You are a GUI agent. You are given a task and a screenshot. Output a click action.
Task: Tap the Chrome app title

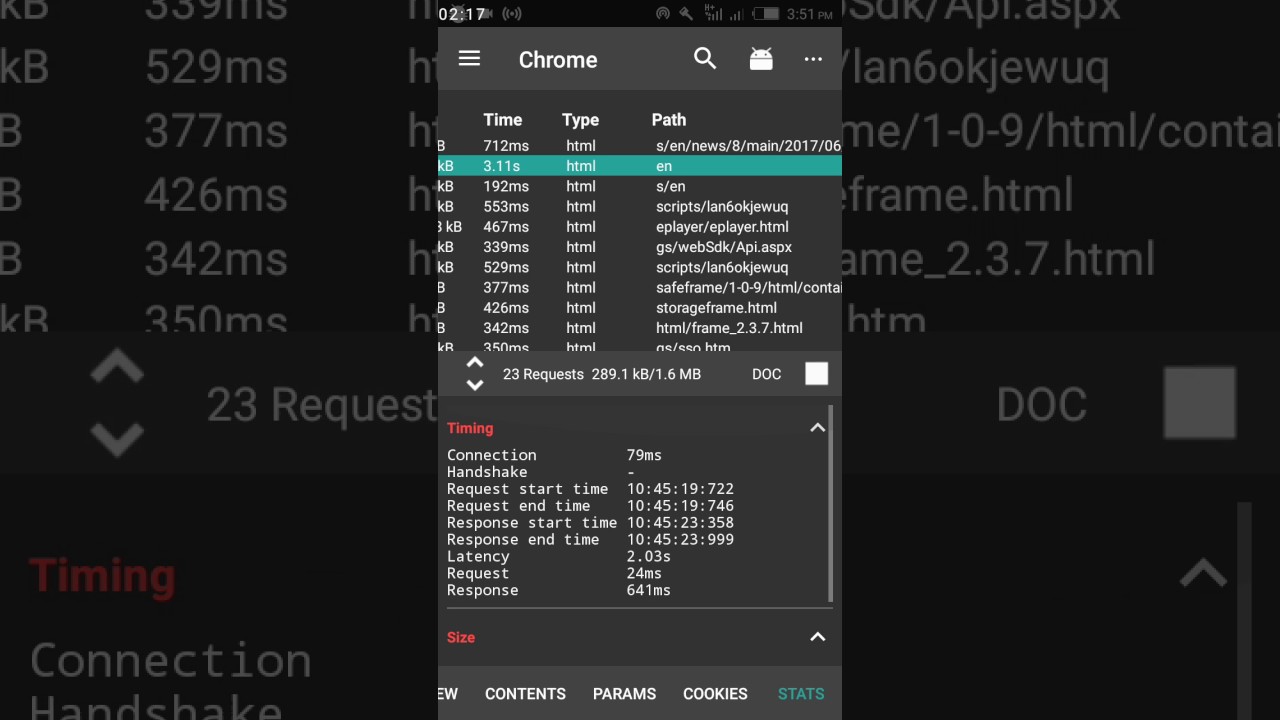pos(558,60)
